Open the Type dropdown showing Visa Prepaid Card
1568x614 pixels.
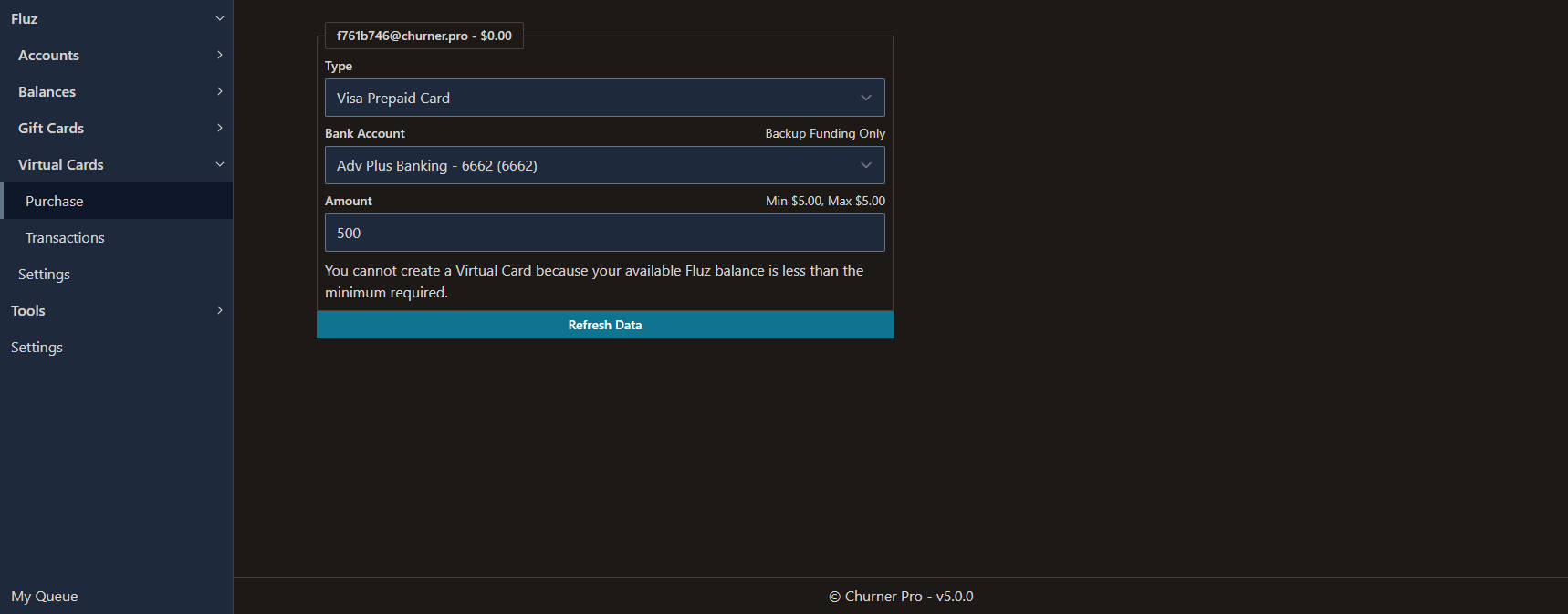point(604,98)
